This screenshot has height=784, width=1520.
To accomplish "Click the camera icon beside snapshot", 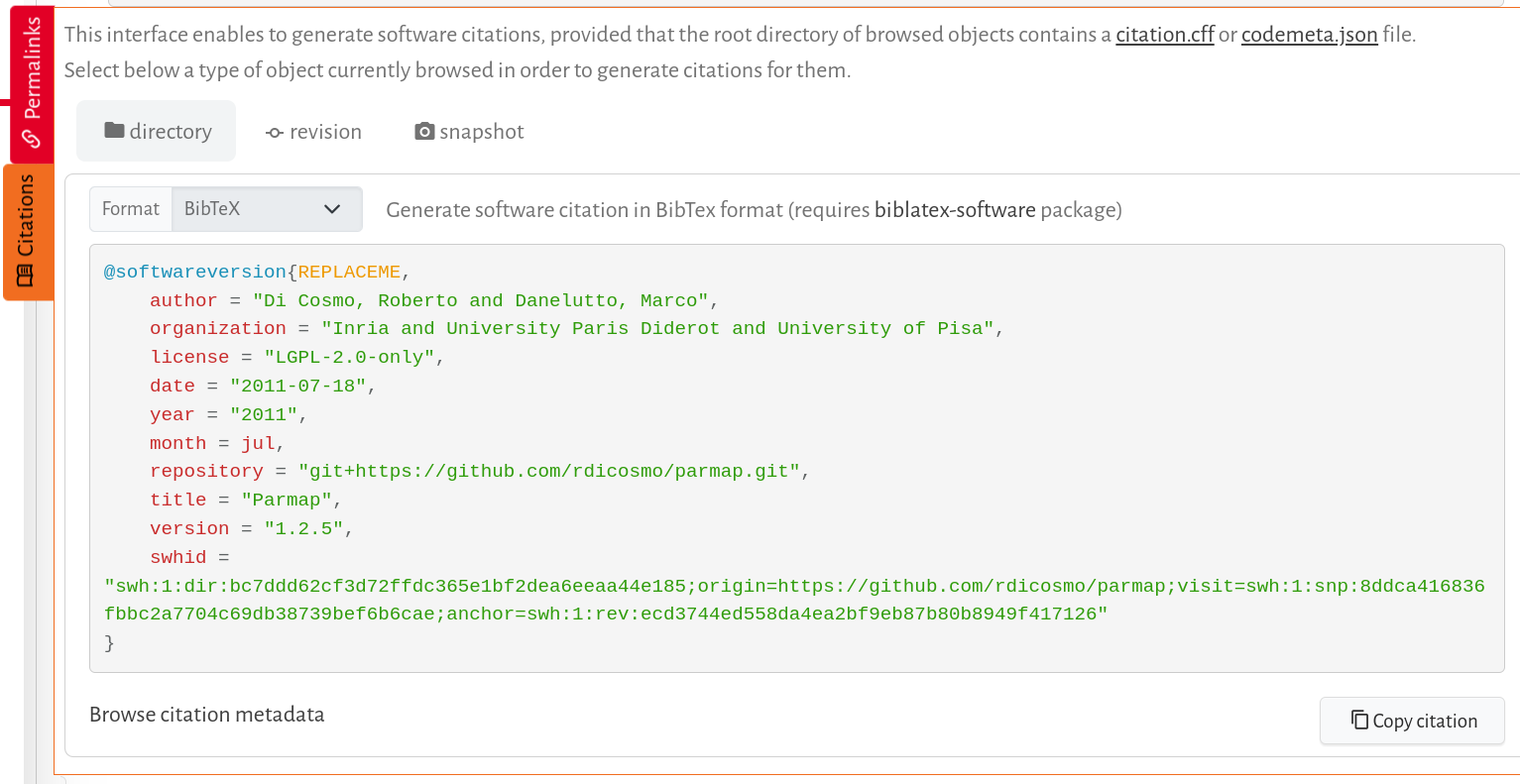I will click(424, 131).
